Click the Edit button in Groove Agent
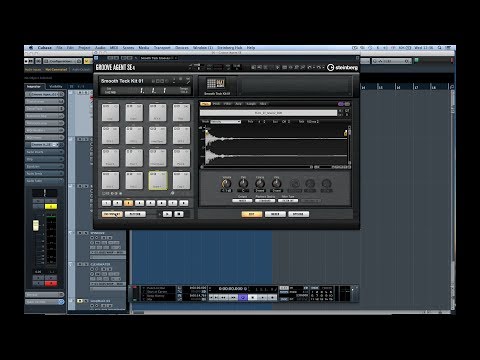This screenshot has width=480, height=360. tap(252, 214)
